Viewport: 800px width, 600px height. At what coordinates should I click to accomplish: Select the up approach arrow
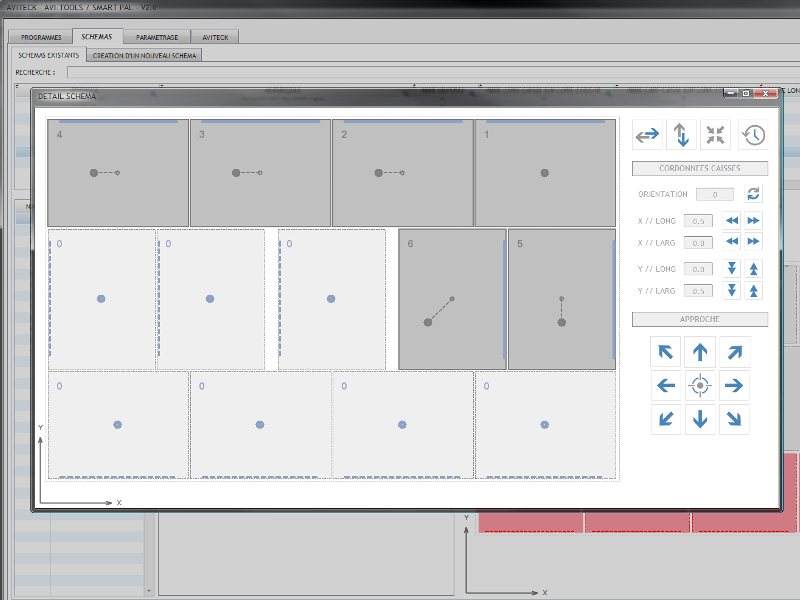[x=700, y=352]
